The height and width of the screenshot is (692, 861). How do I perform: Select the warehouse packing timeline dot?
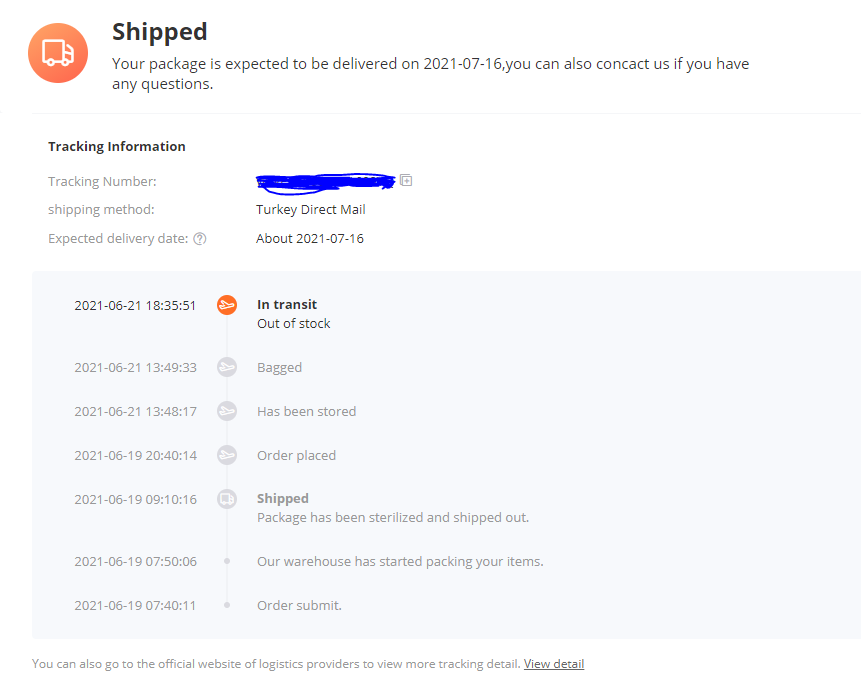point(227,562)
